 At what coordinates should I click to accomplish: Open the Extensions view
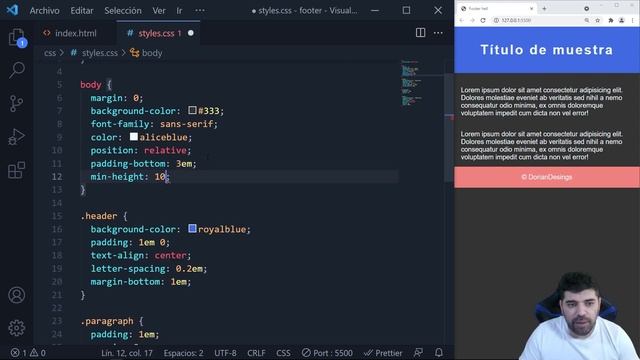tap(17, 170)
